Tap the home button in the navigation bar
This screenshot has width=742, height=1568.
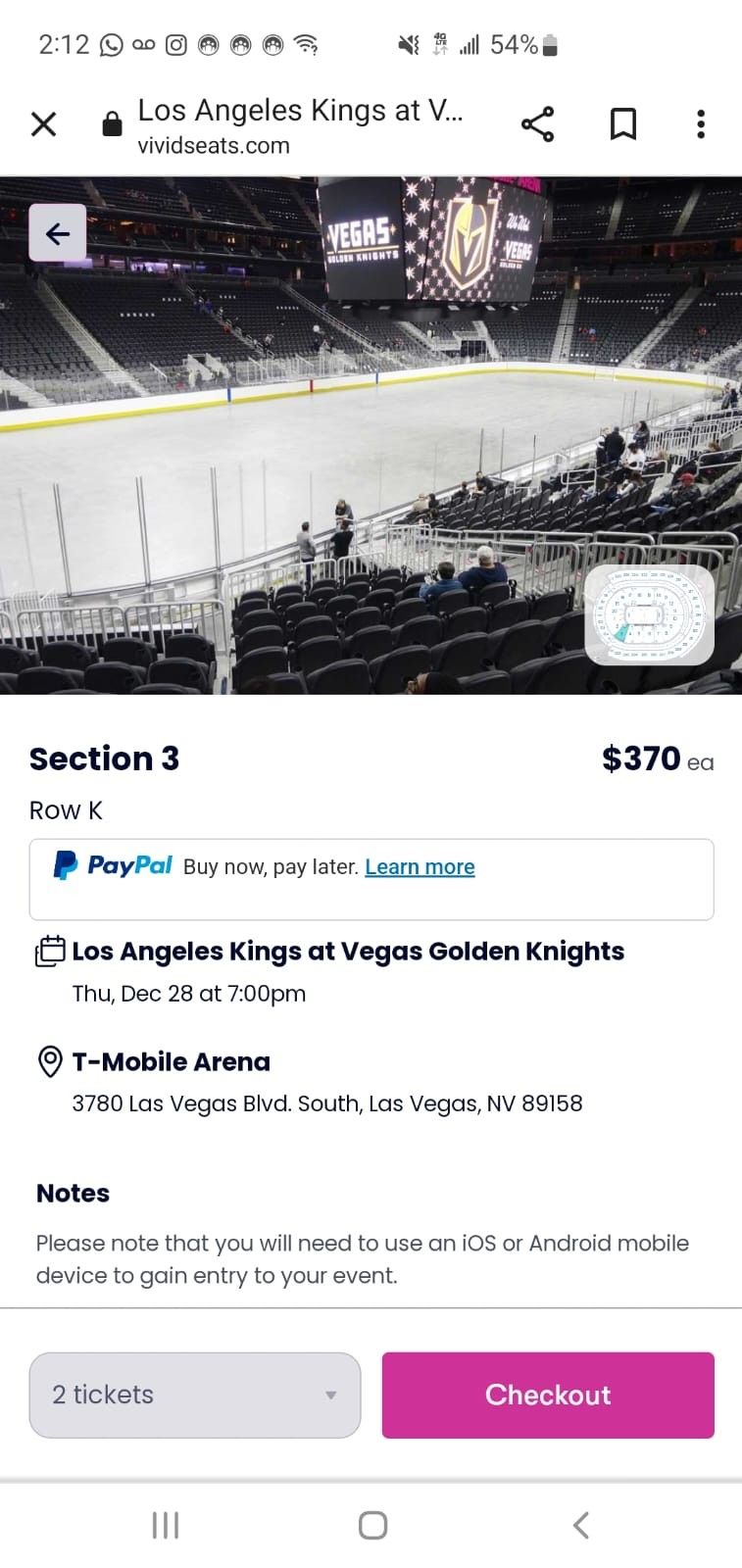pyautogui.click(x=371, y=1525)
